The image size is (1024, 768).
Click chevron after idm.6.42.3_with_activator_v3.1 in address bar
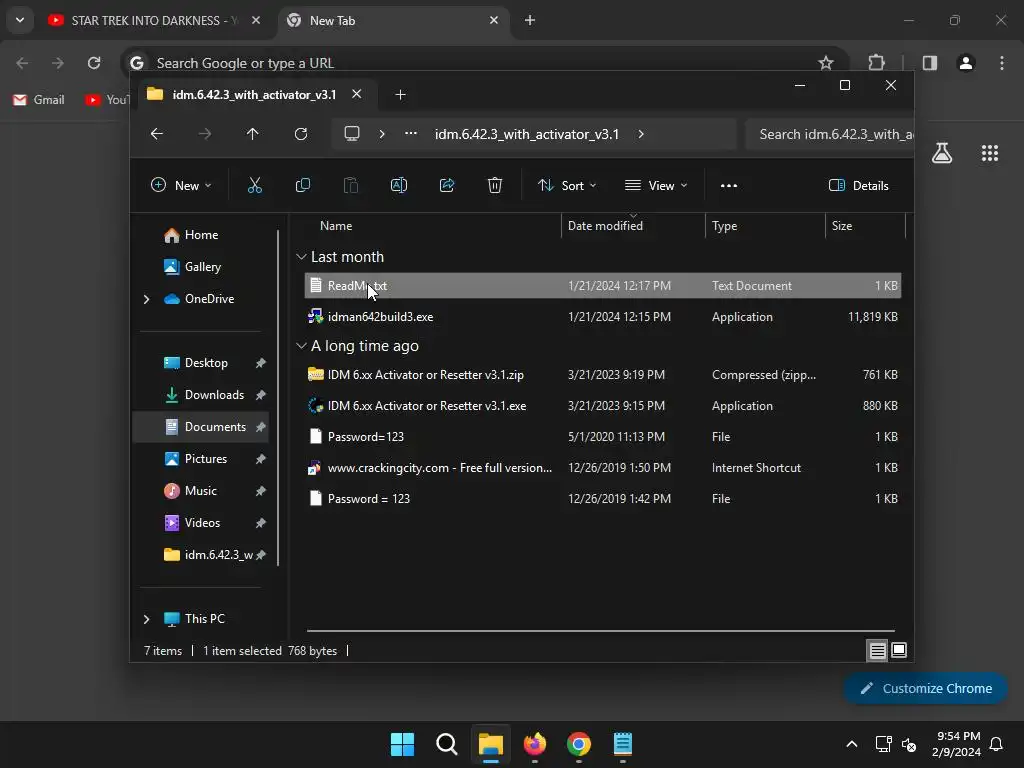pyautogui.click(x=641, y=134)
